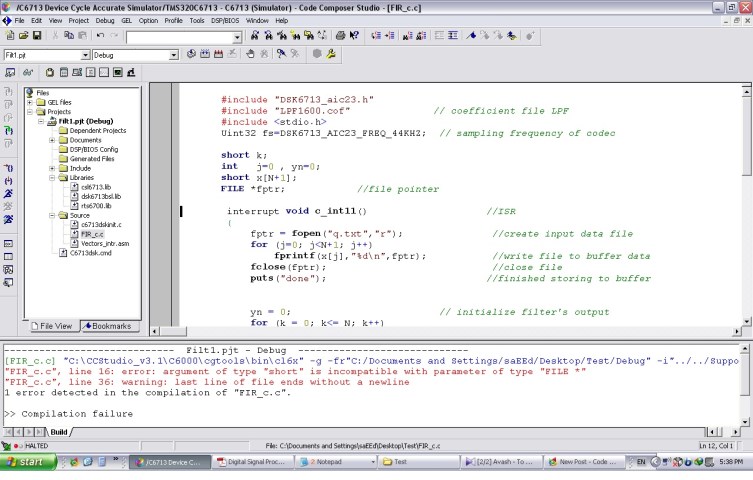Select Vectors_intr.asm file
Screen dimensions: 753x480
coord(105,243)
